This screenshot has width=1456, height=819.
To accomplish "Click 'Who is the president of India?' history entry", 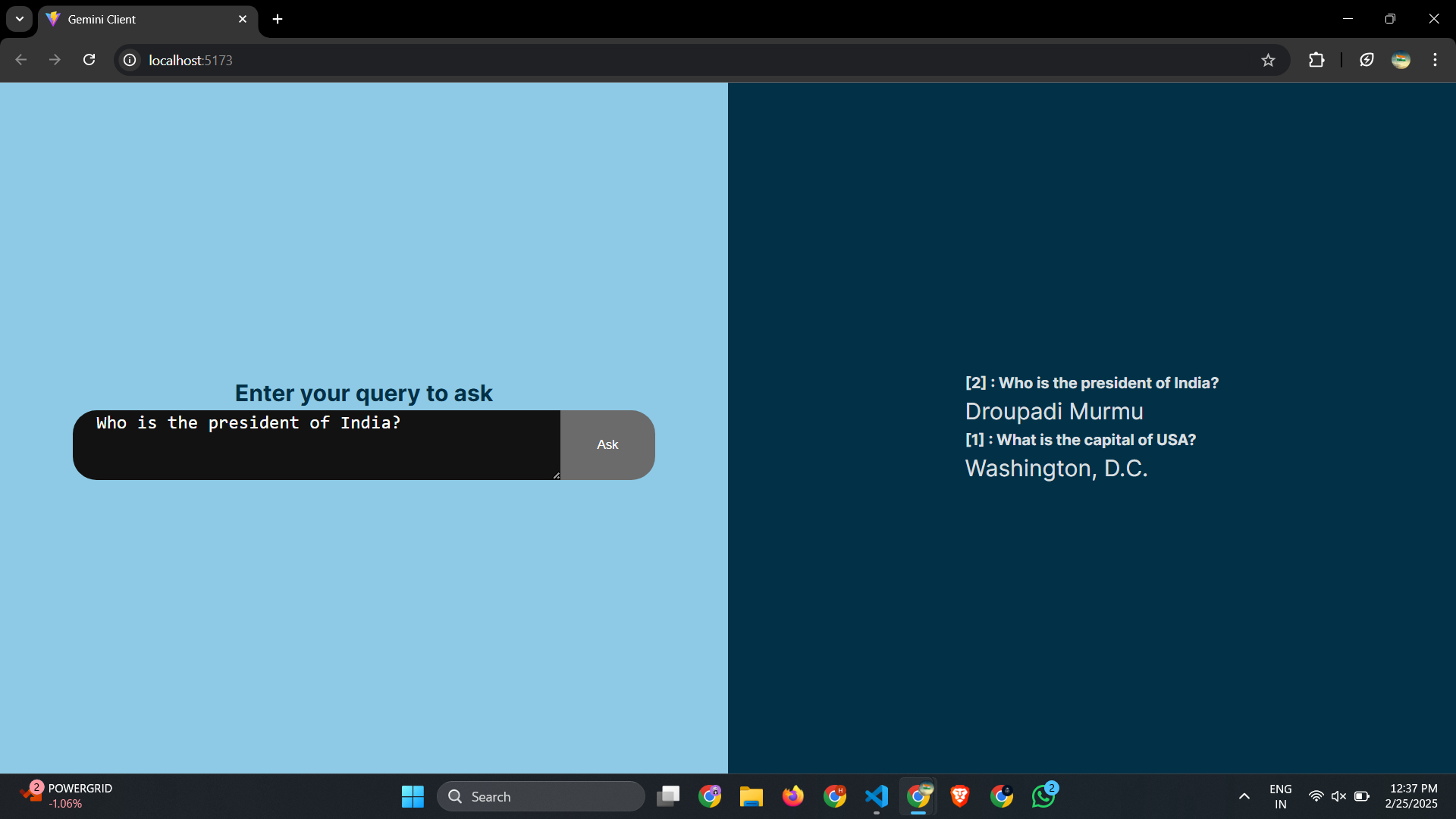I will click(1091, 383).
